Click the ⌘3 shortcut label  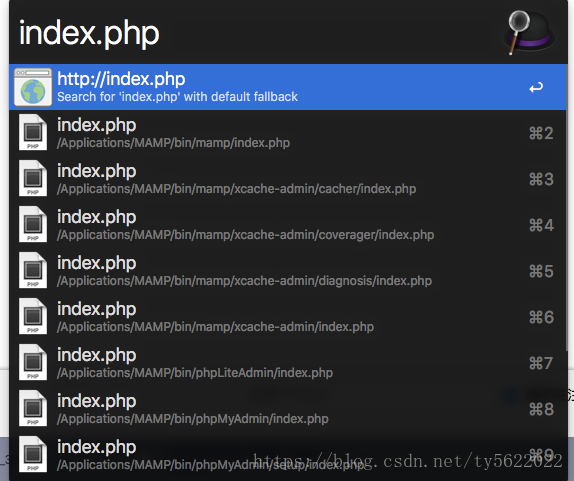coord(541,179)
